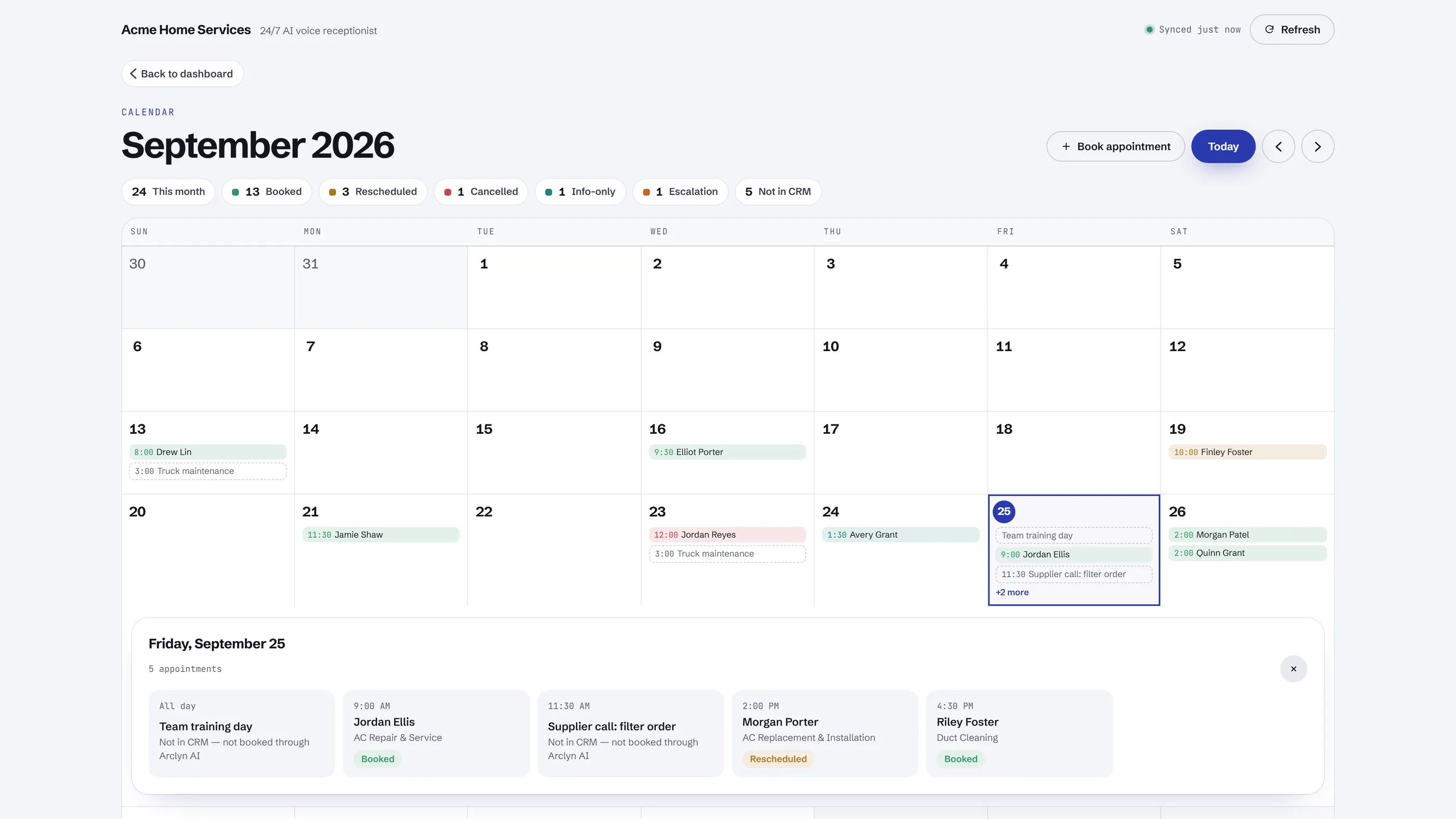The height and width of the screenshot is (819, 1456).
Task: Select date 1 in calendar
Action: (484, 264)
